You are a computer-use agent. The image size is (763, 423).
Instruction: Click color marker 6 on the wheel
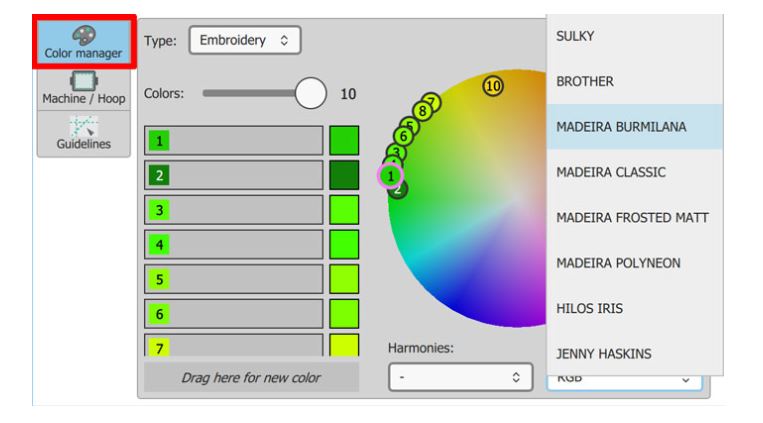[404, 135]
